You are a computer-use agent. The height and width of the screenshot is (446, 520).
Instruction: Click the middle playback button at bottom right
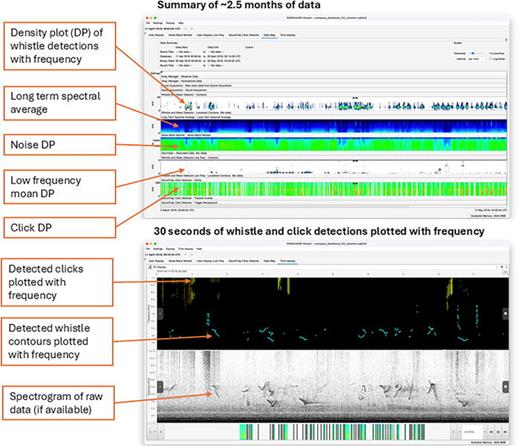pyautogui.click(x=498, y=432)
